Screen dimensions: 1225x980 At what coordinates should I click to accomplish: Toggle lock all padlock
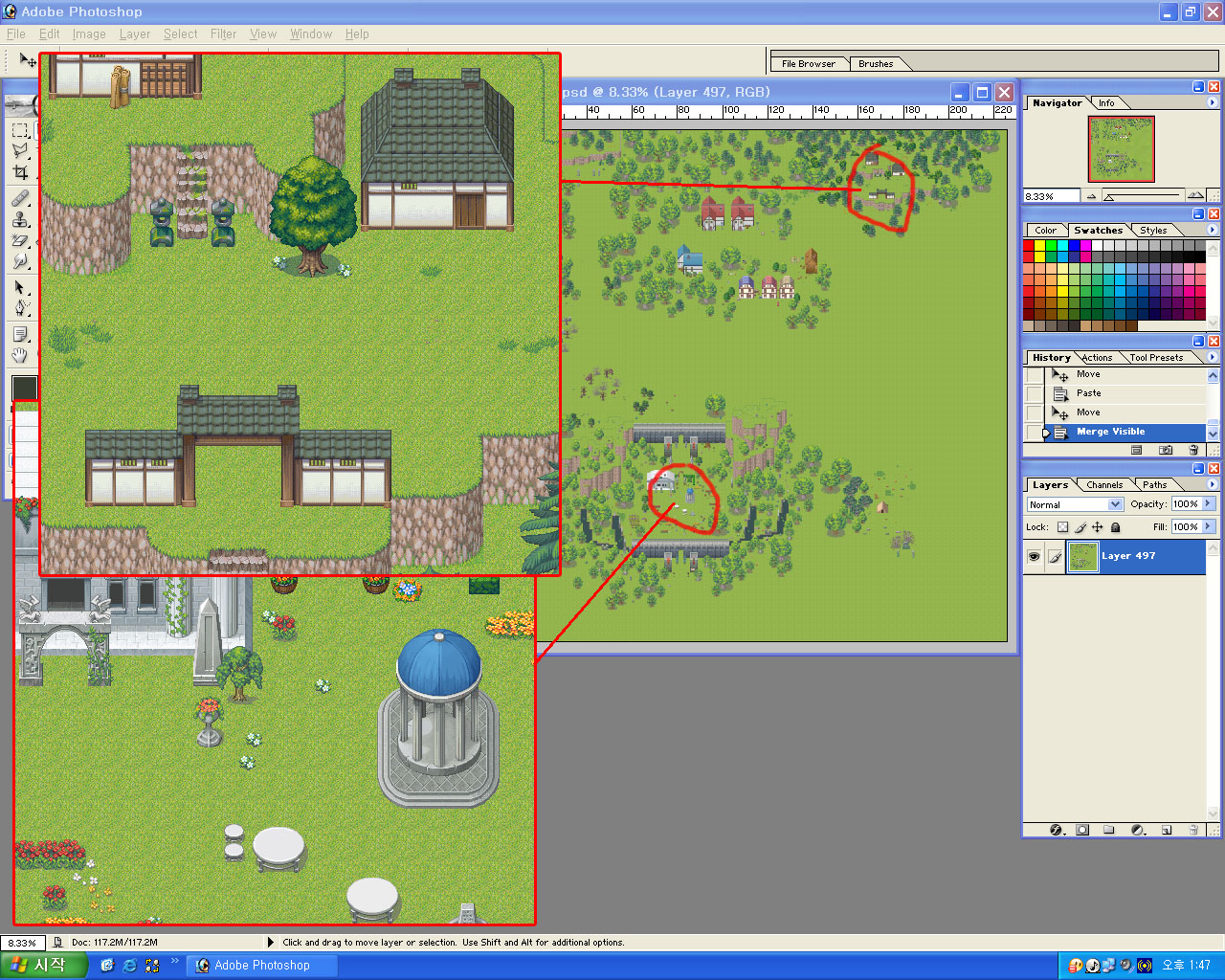1115,527
